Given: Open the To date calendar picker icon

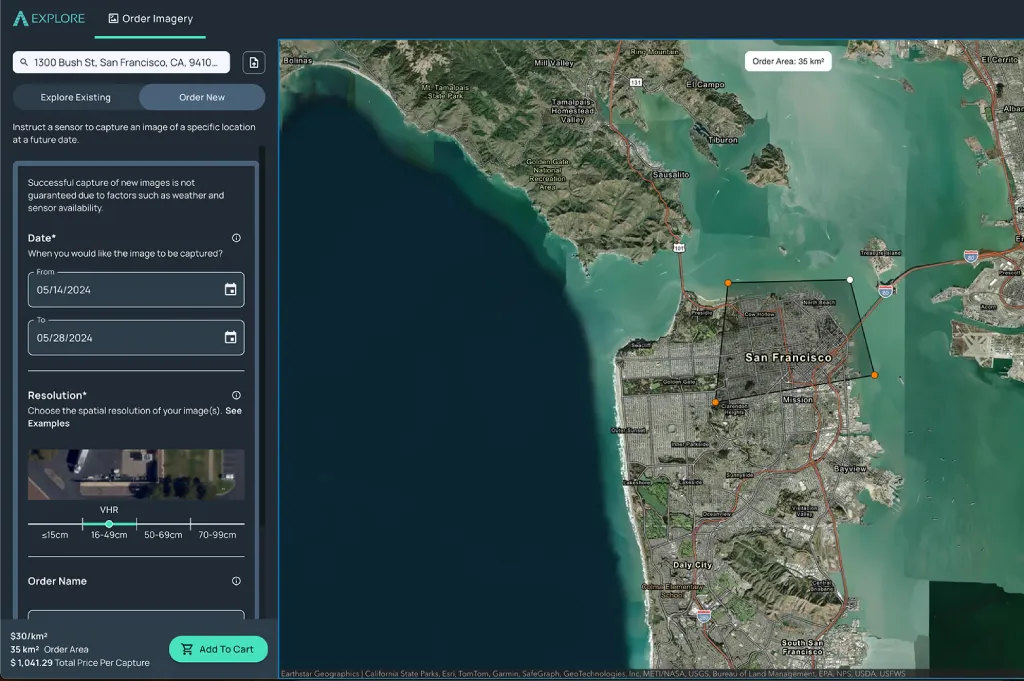Looking at the screenshot, I should point(231,338).
